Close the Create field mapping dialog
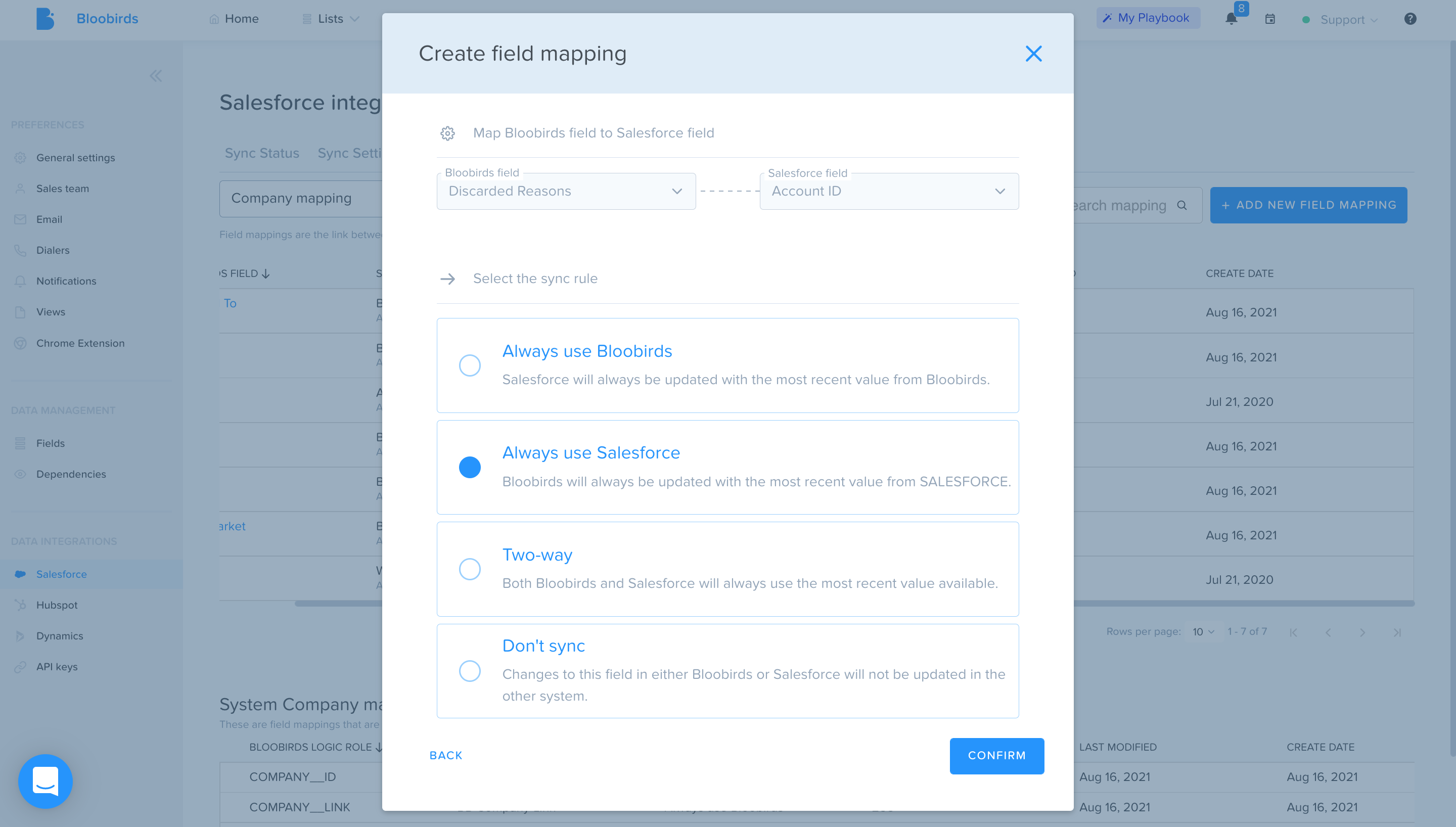Screen dimensions: 1456x827 pos(1033,54)
